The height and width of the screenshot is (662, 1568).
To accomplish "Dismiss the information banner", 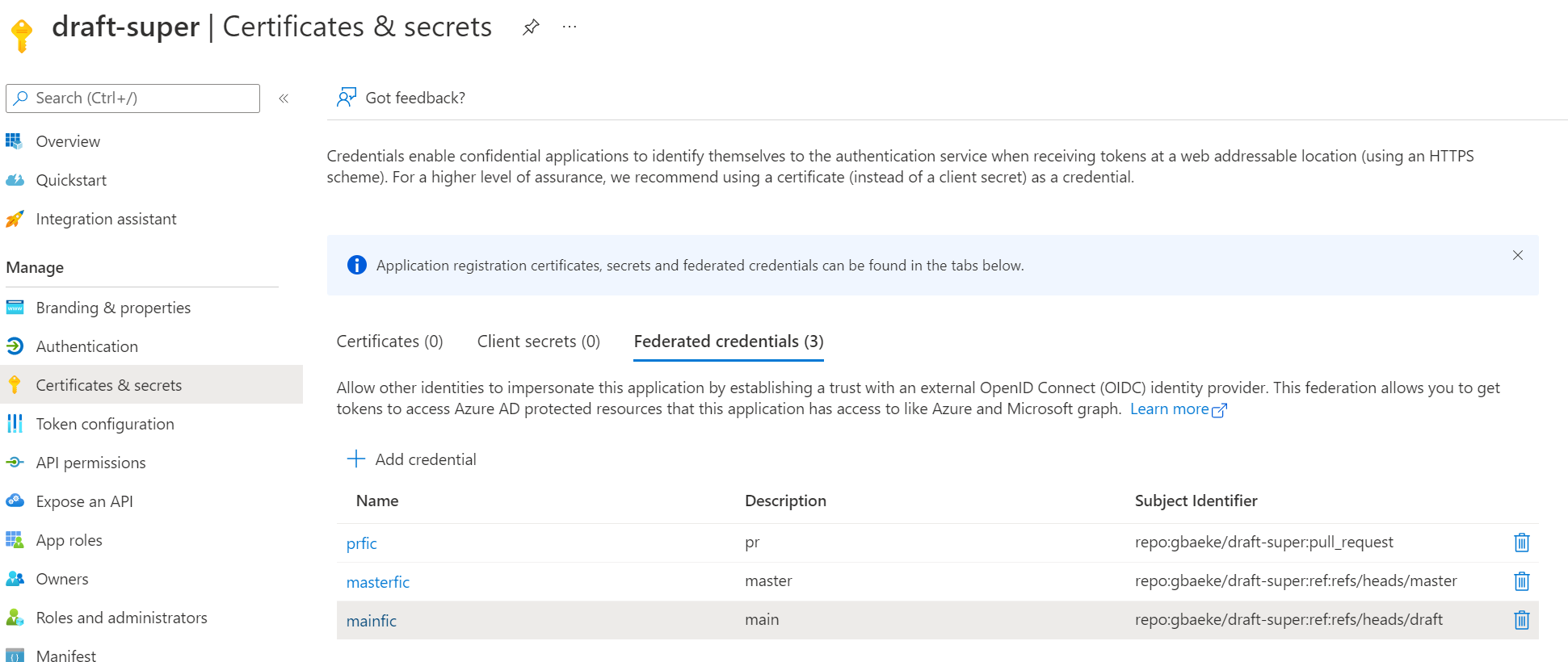I will tap(1517, 255).
